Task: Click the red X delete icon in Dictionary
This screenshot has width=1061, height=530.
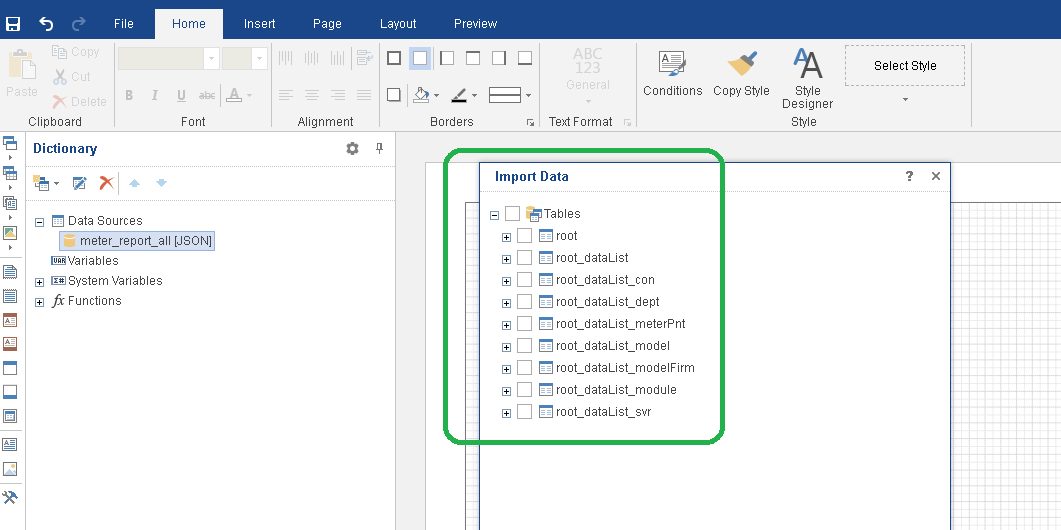Action: 106,183
